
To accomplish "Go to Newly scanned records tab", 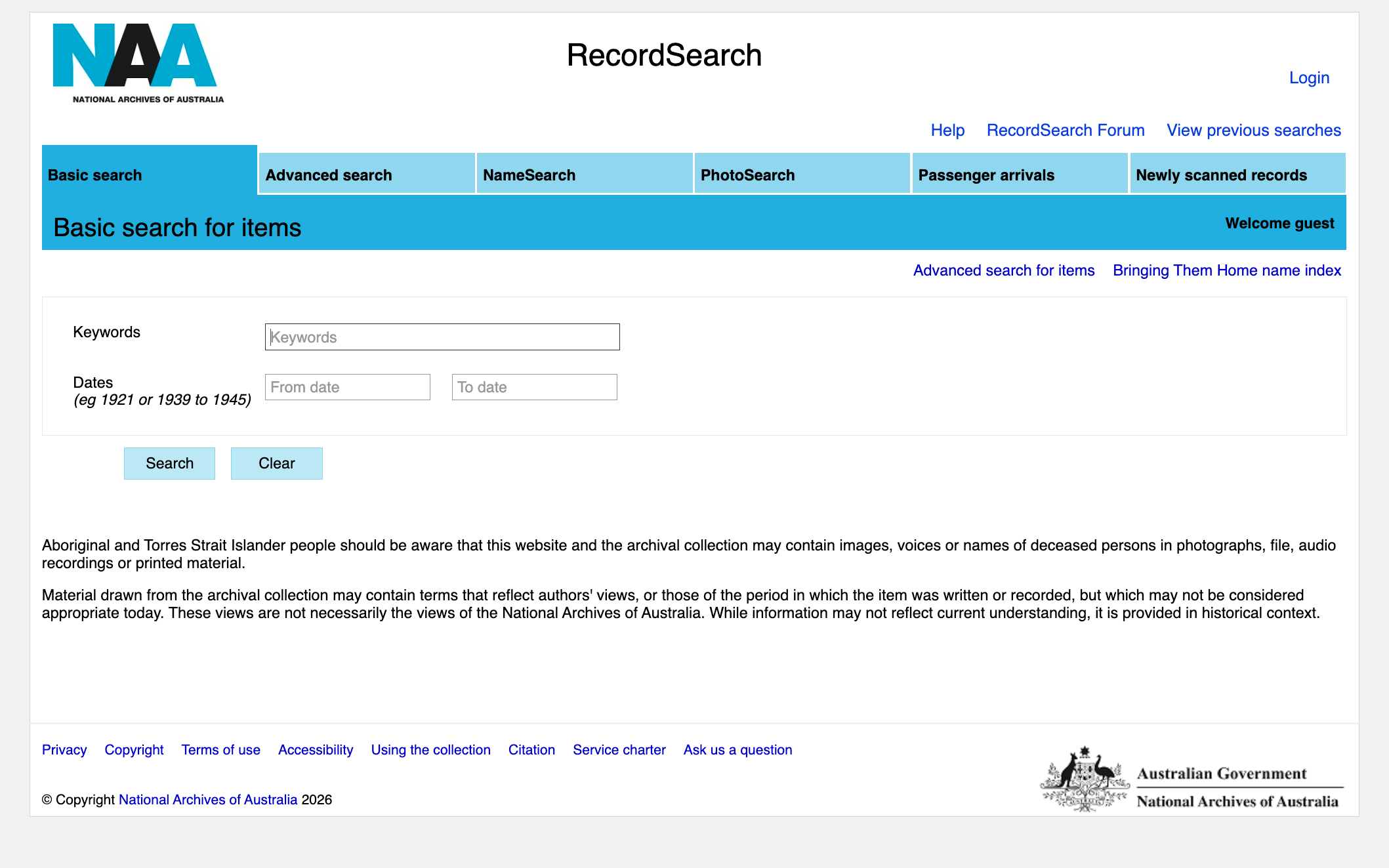I will click(x=1238, y=174).
